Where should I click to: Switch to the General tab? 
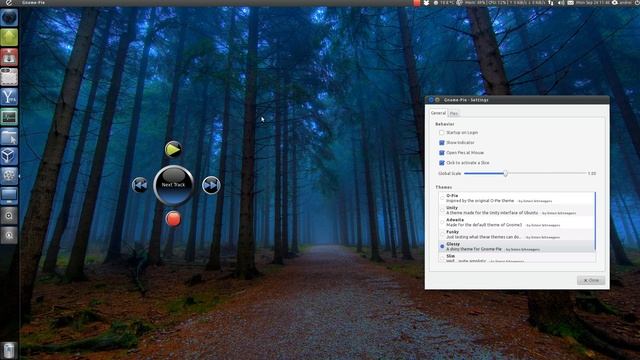[438, 113]
